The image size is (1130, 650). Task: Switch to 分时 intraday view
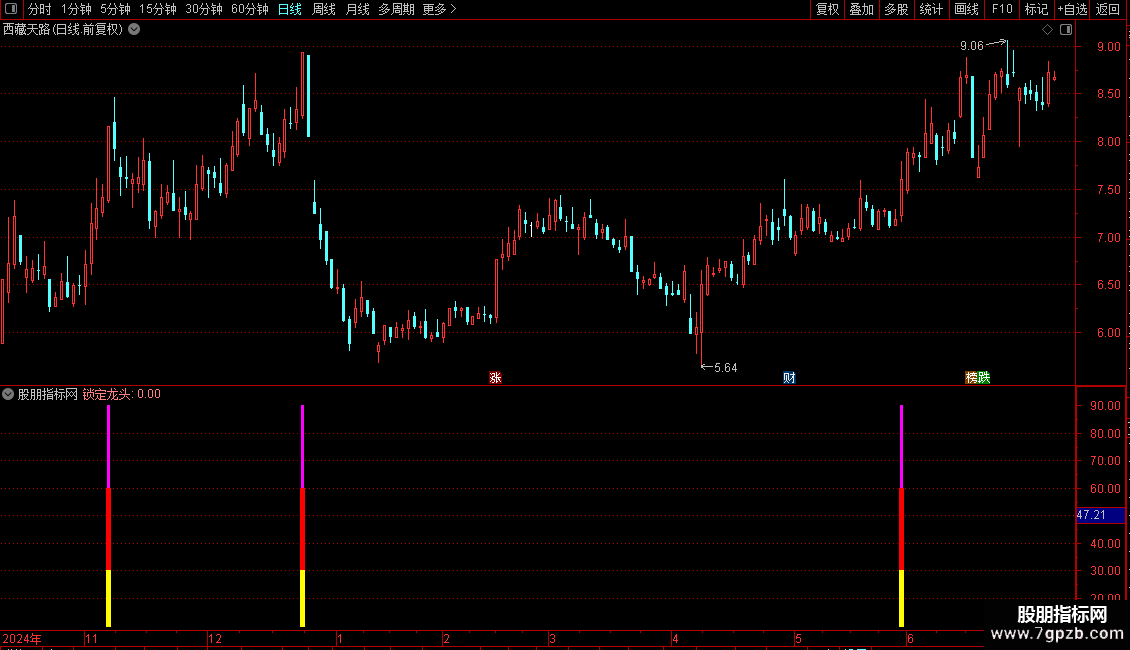(x=40, y=9)
